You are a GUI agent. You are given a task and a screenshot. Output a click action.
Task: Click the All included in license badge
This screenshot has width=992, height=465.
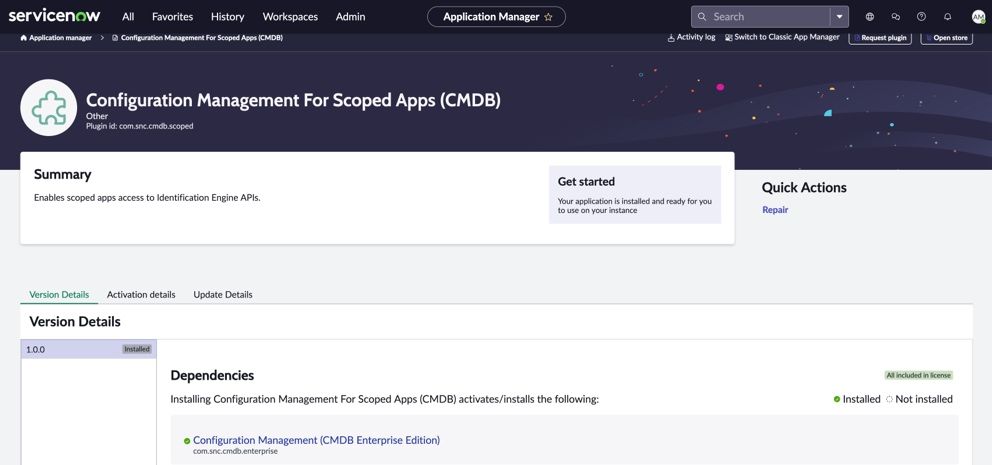click(x=919, y=375)
